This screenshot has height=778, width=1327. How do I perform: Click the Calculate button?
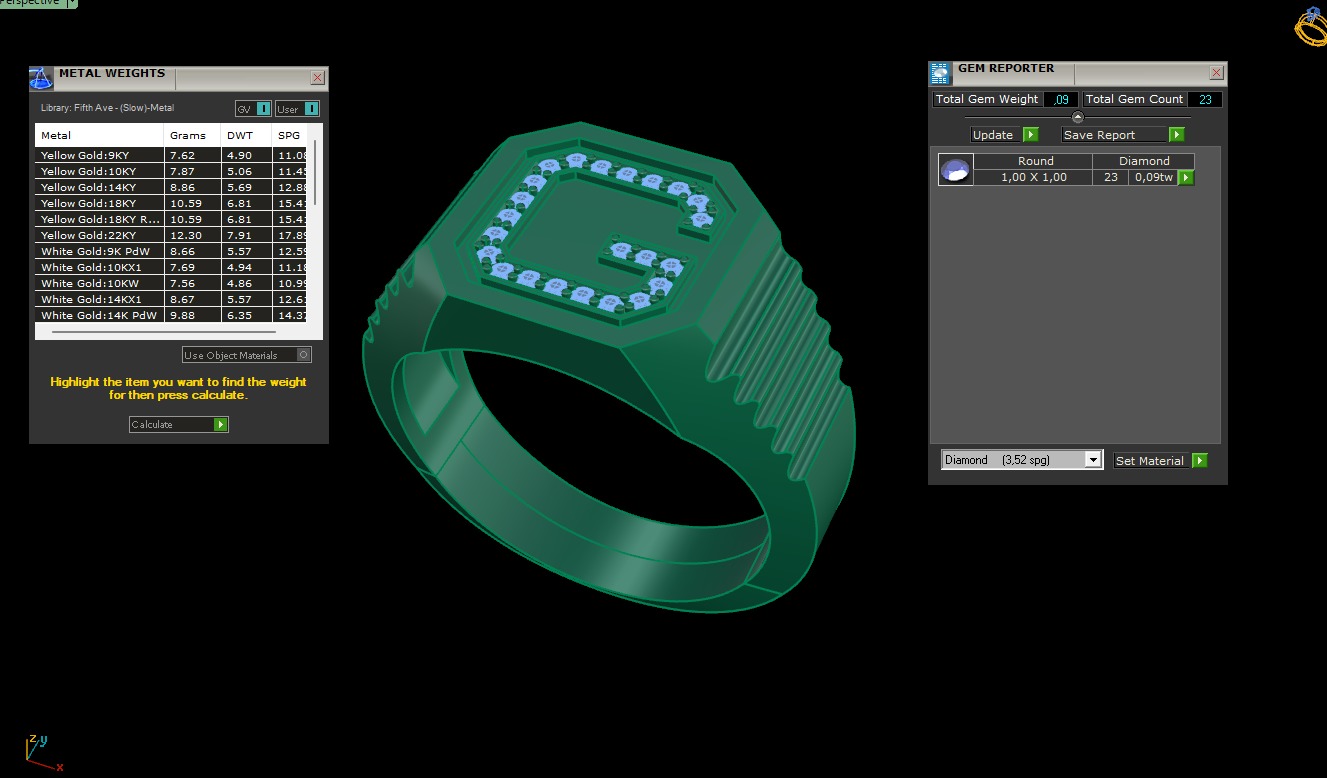coord(179,425)
